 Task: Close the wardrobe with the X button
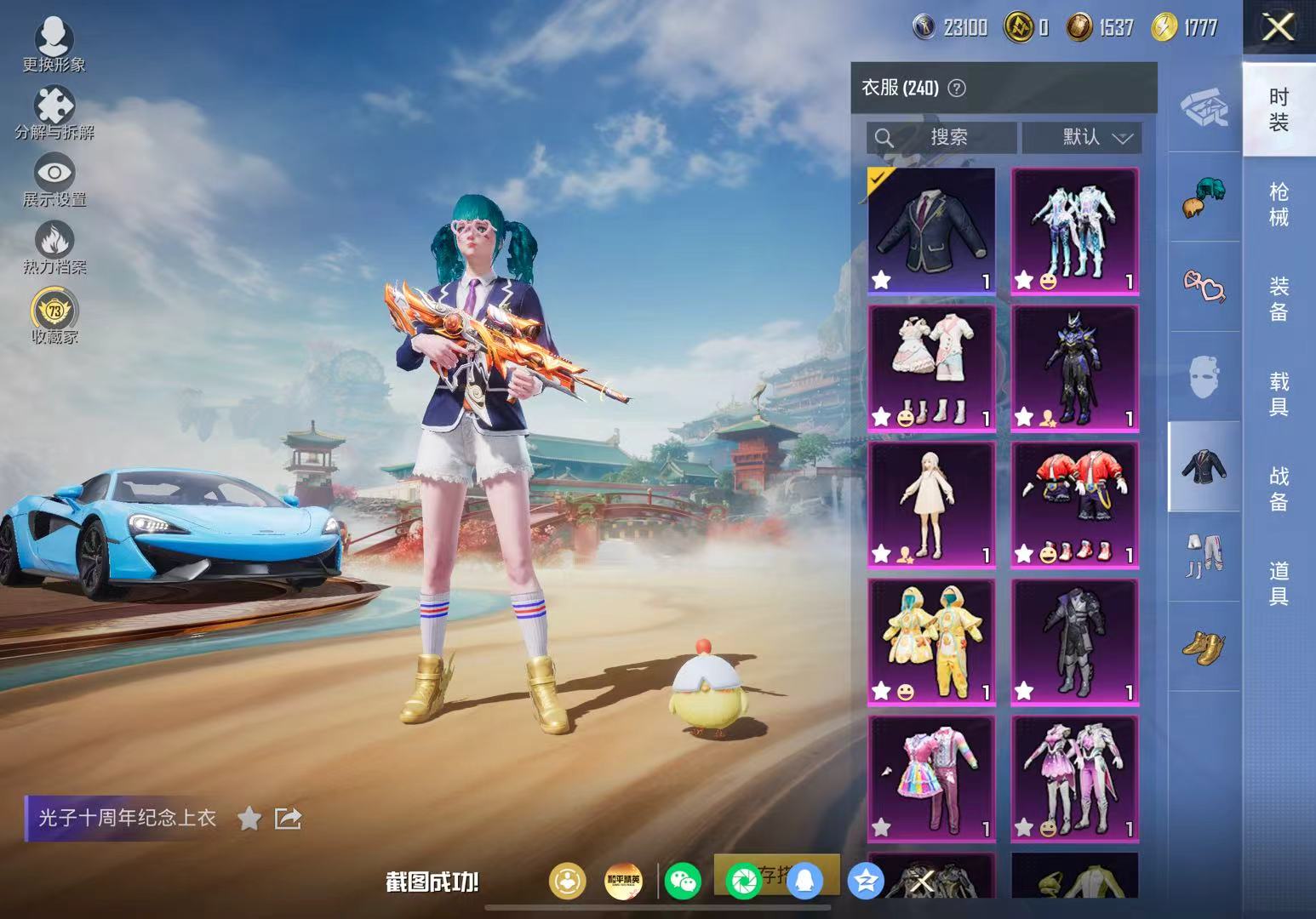[1279, 27]
